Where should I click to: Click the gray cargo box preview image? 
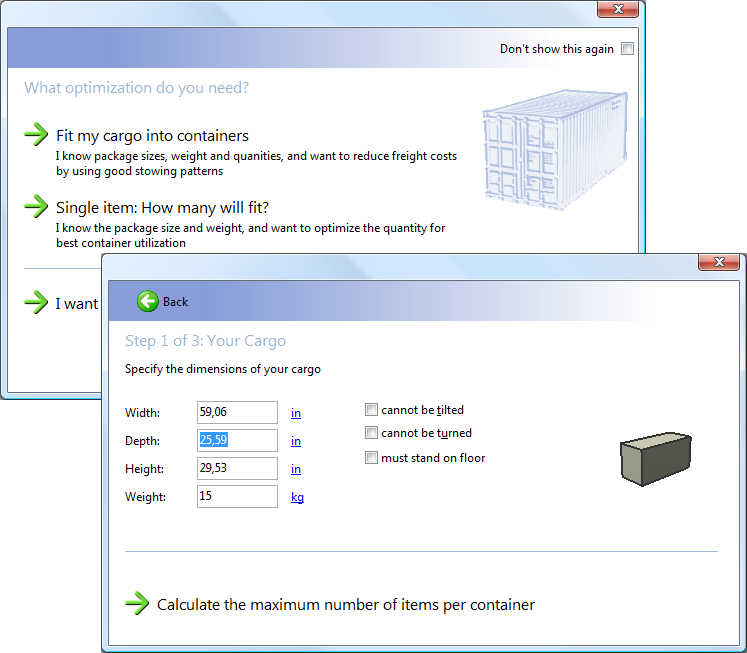tap(655, 459)
